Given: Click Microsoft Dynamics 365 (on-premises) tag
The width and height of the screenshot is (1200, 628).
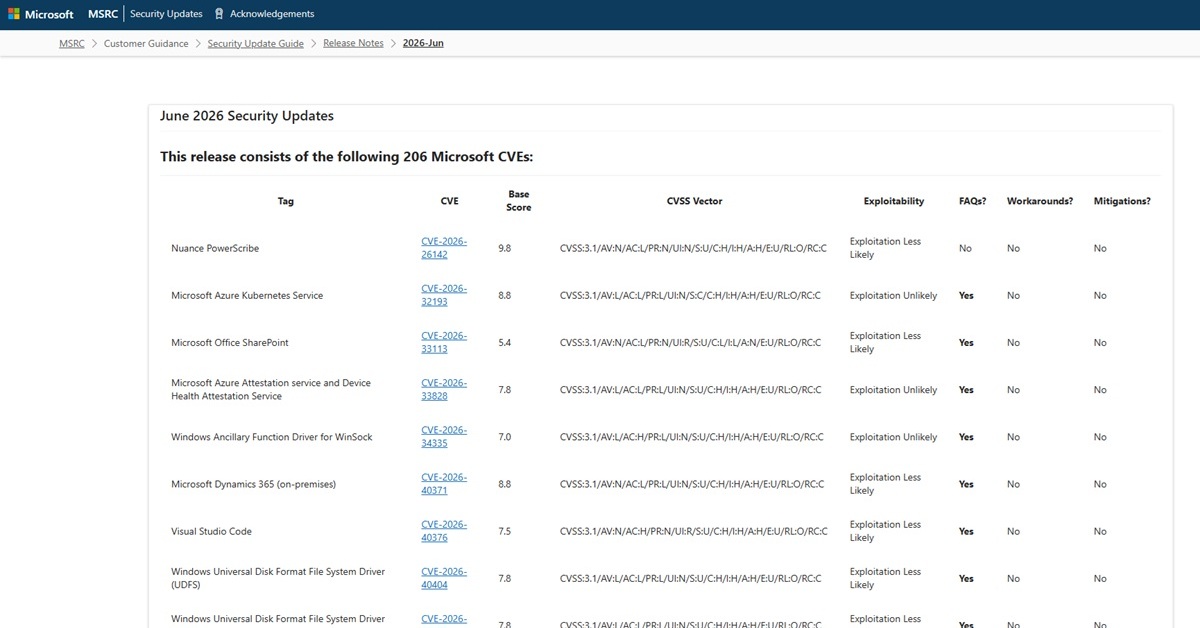Looking at the screenshot, I should point(254,484).
